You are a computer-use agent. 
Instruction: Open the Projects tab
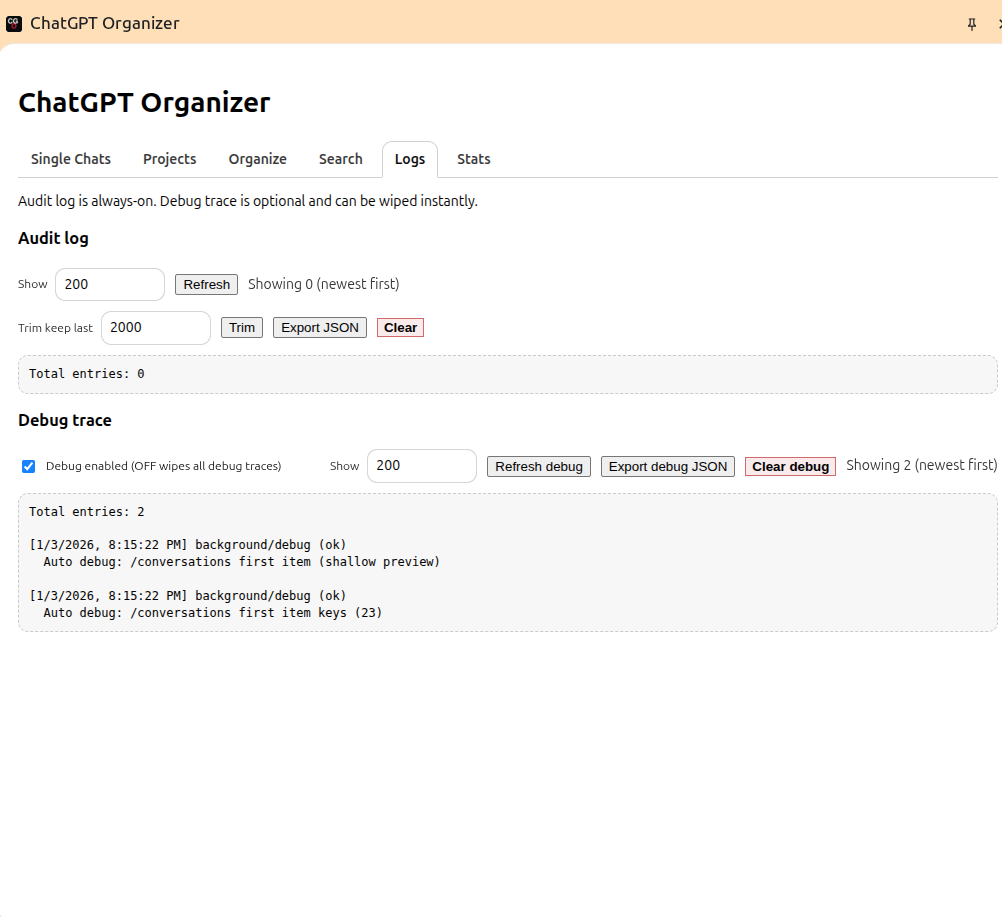169,159
